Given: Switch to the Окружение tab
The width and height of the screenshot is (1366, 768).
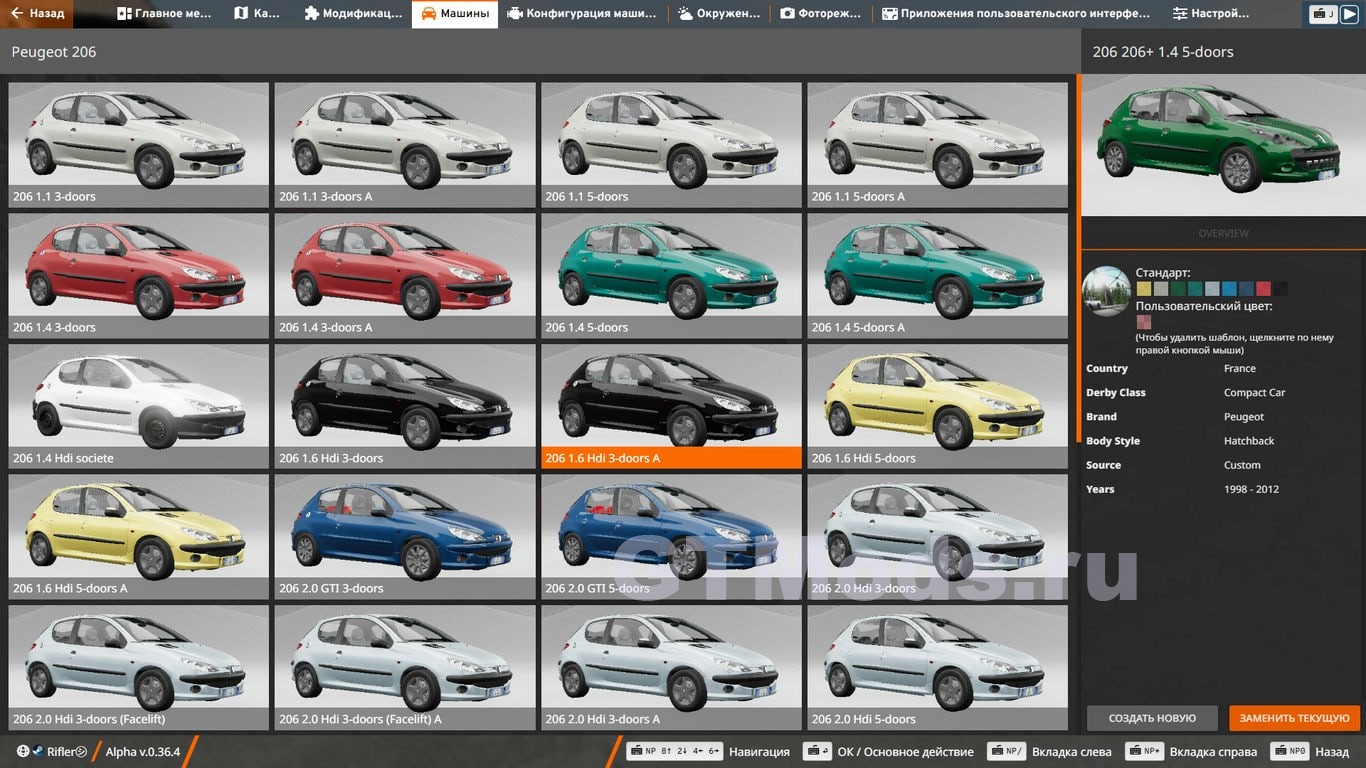Looking at the screenshot, I should [720, 14].
